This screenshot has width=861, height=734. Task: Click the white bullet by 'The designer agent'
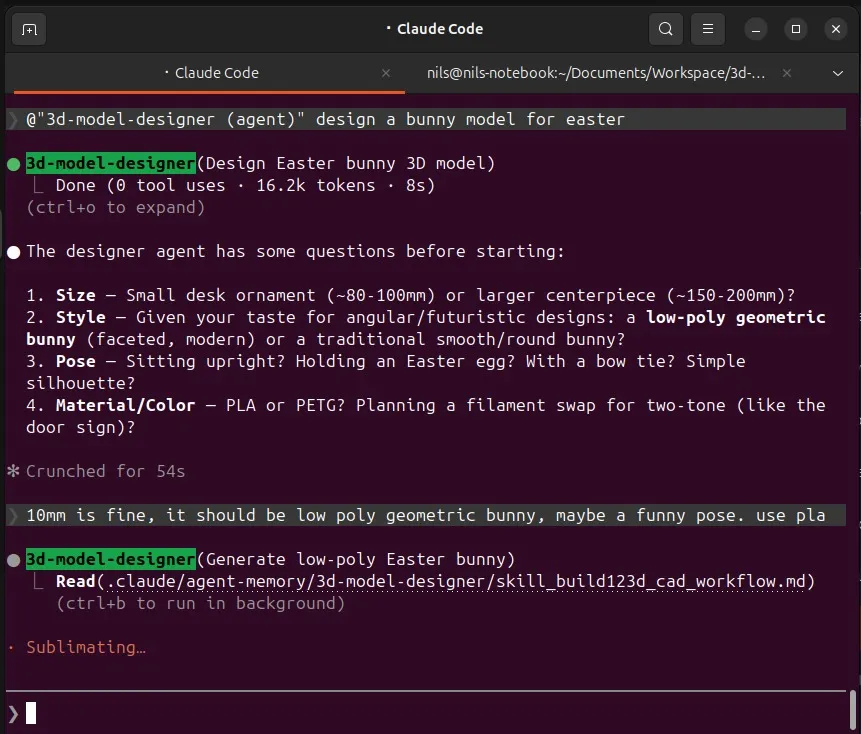pos(14,252)
